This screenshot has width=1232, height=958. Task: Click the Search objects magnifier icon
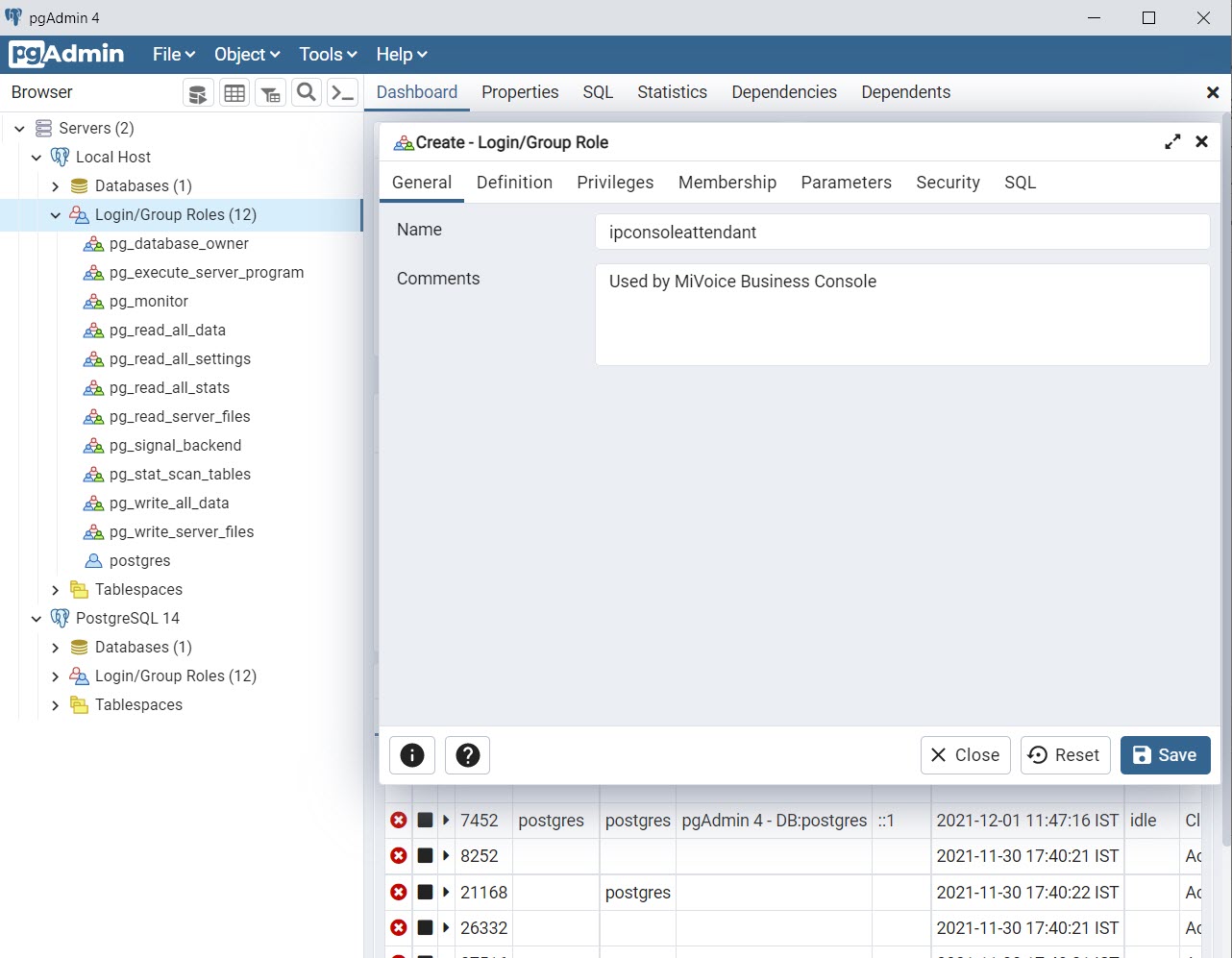[x=307, y=92]
